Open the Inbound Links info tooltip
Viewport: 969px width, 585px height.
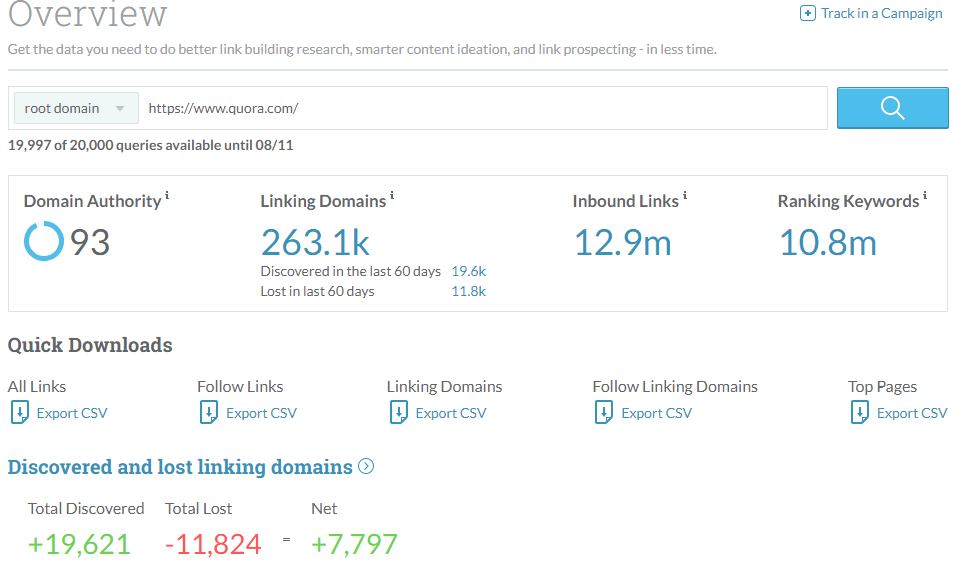tap(685, 197)
